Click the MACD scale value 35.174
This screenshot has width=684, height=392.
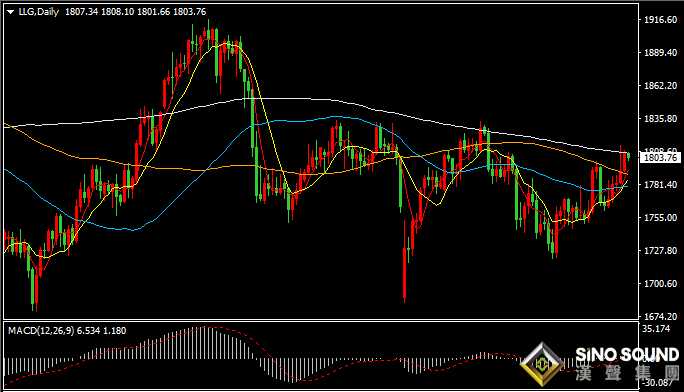click(656, 328)
